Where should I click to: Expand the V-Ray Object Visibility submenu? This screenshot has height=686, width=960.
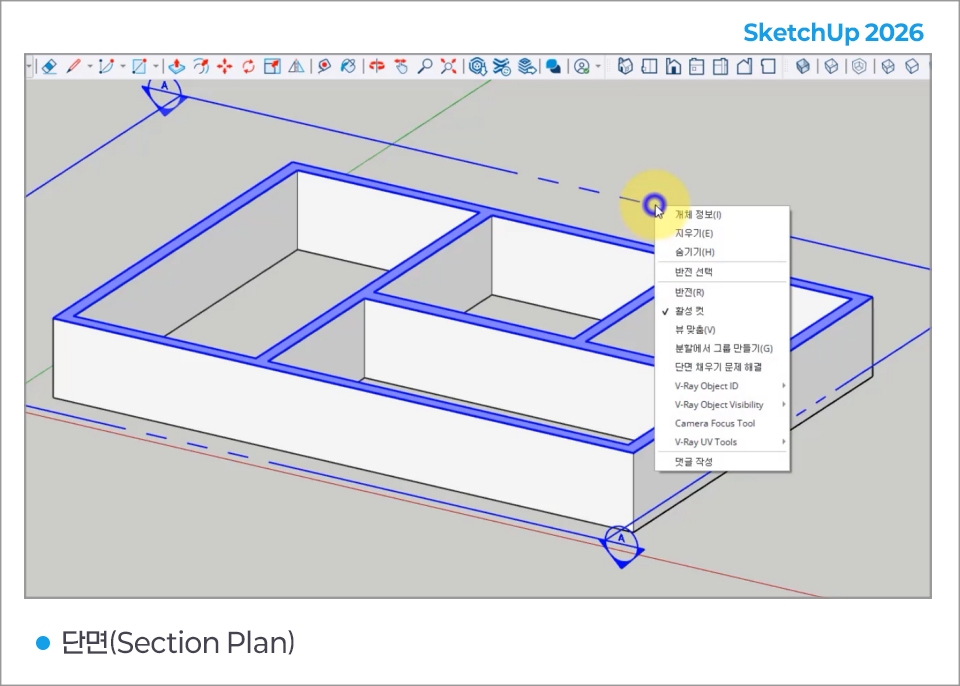point(722,405)
